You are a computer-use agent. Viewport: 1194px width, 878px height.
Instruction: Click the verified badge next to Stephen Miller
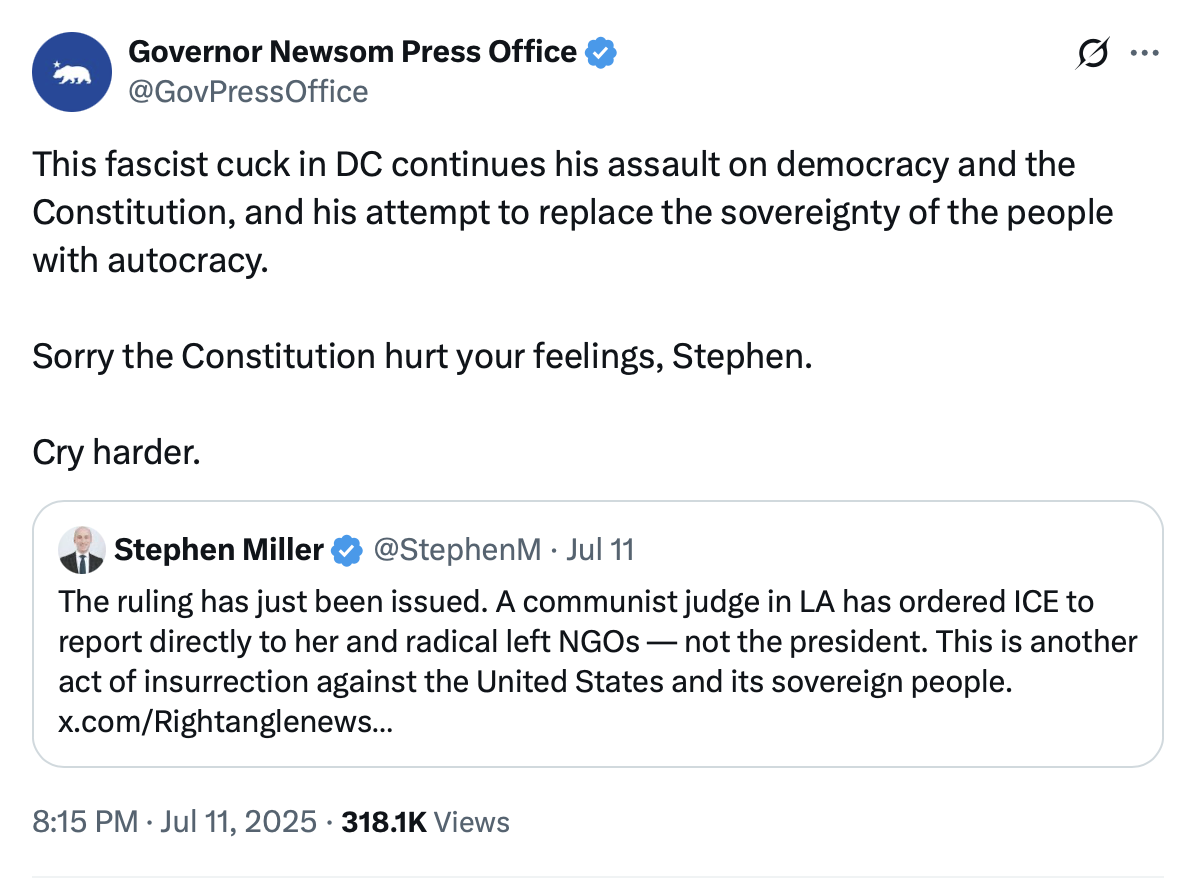pyautogui.click(x=347, y=550)
